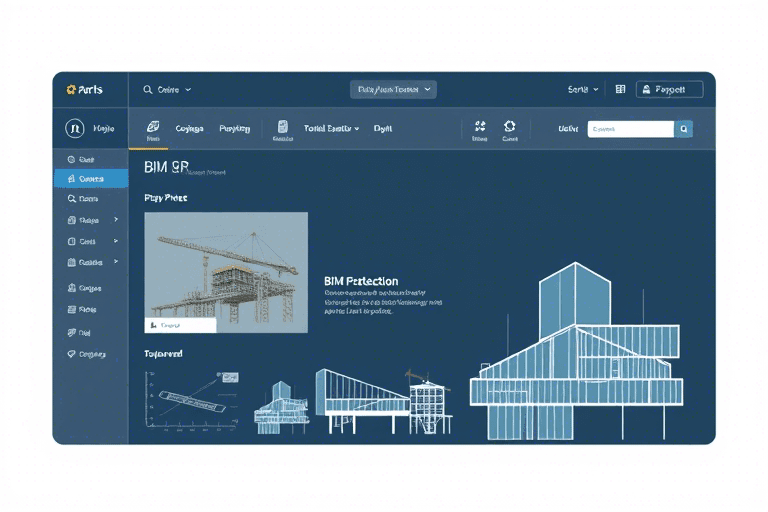This screenshot has width=768, height=512.
Task: Click the Parts gear logo icon
Action: pyautogui.click(x=71, y=89)
